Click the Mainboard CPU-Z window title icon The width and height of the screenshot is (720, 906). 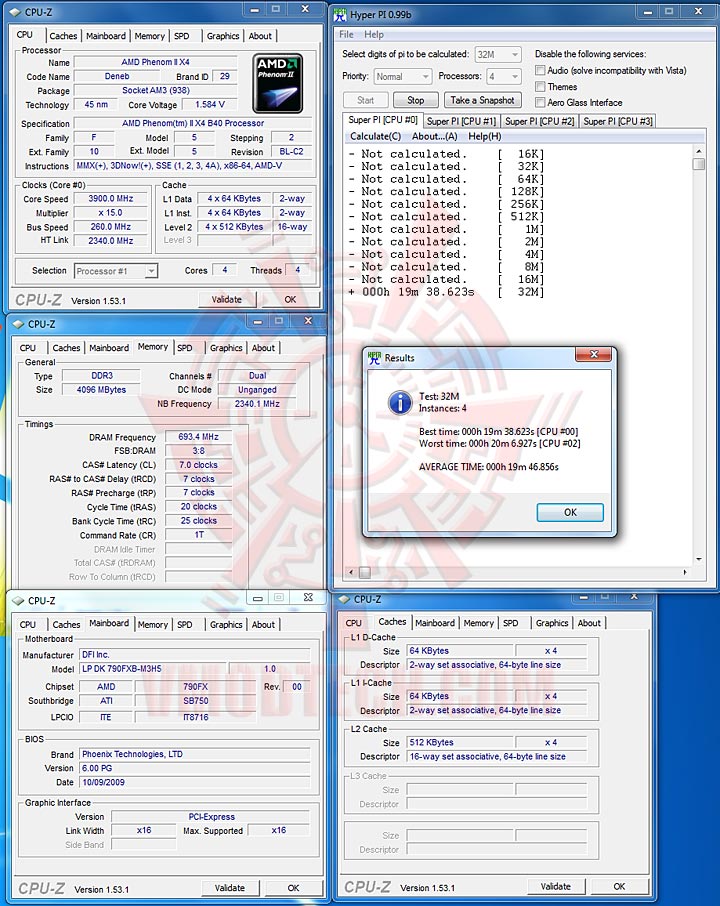18,600
